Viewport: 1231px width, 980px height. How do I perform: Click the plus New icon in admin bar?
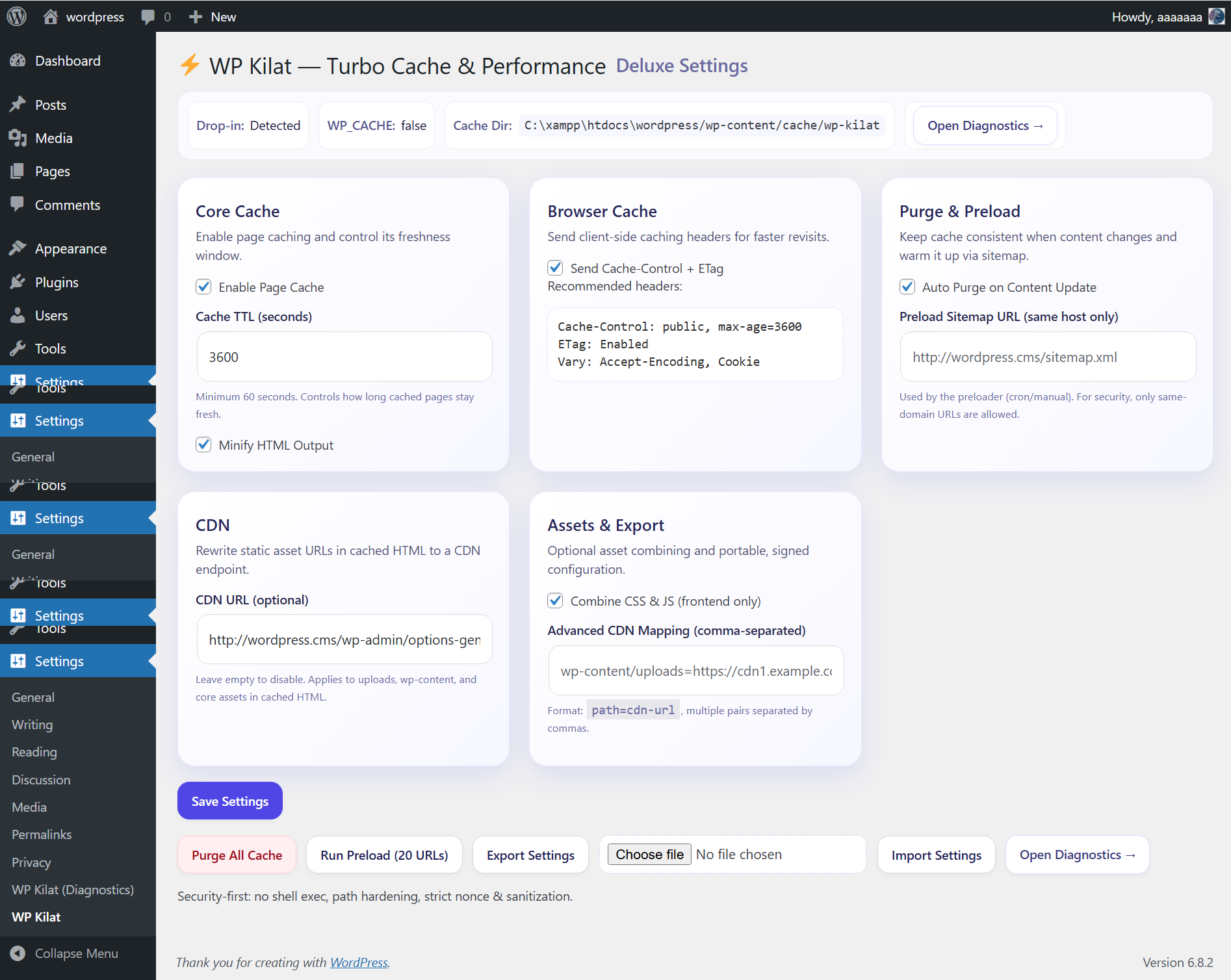[x=196, y=17]
